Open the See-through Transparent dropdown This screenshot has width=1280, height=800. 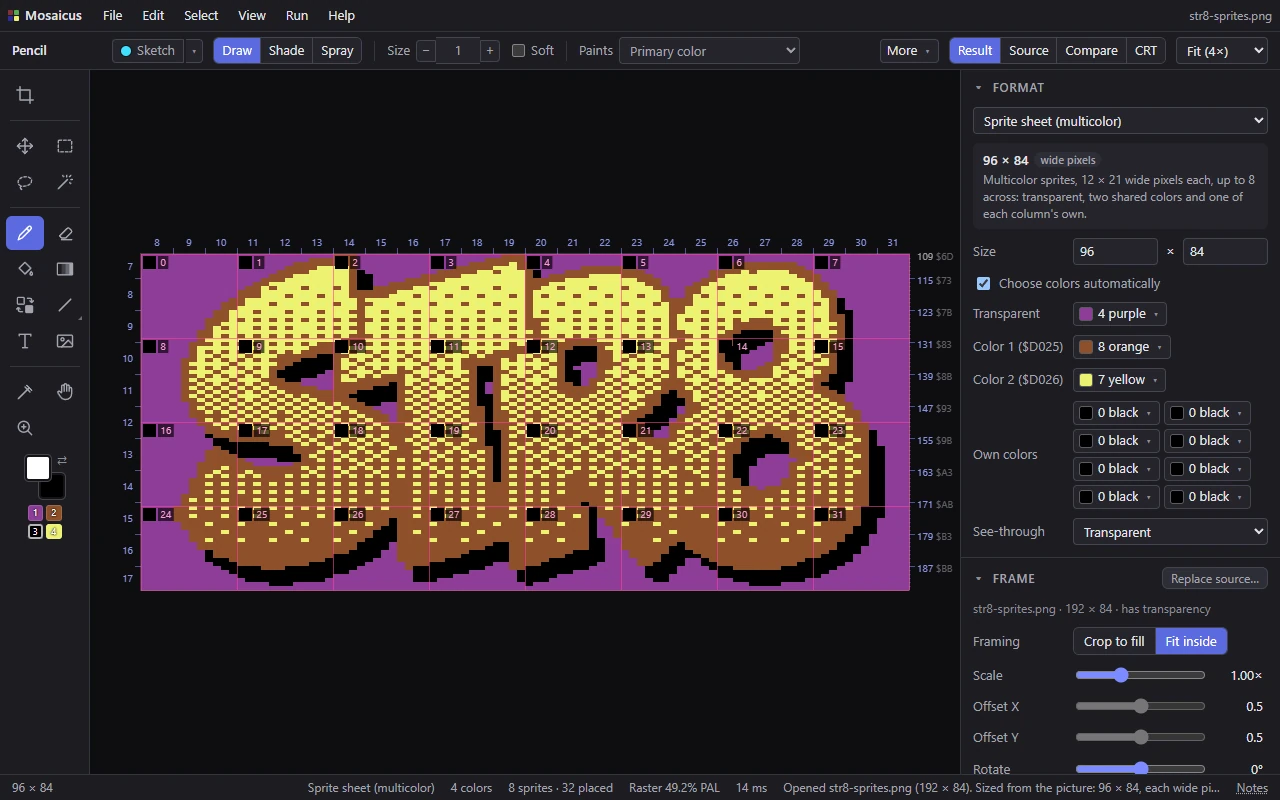click(1170, 532)
